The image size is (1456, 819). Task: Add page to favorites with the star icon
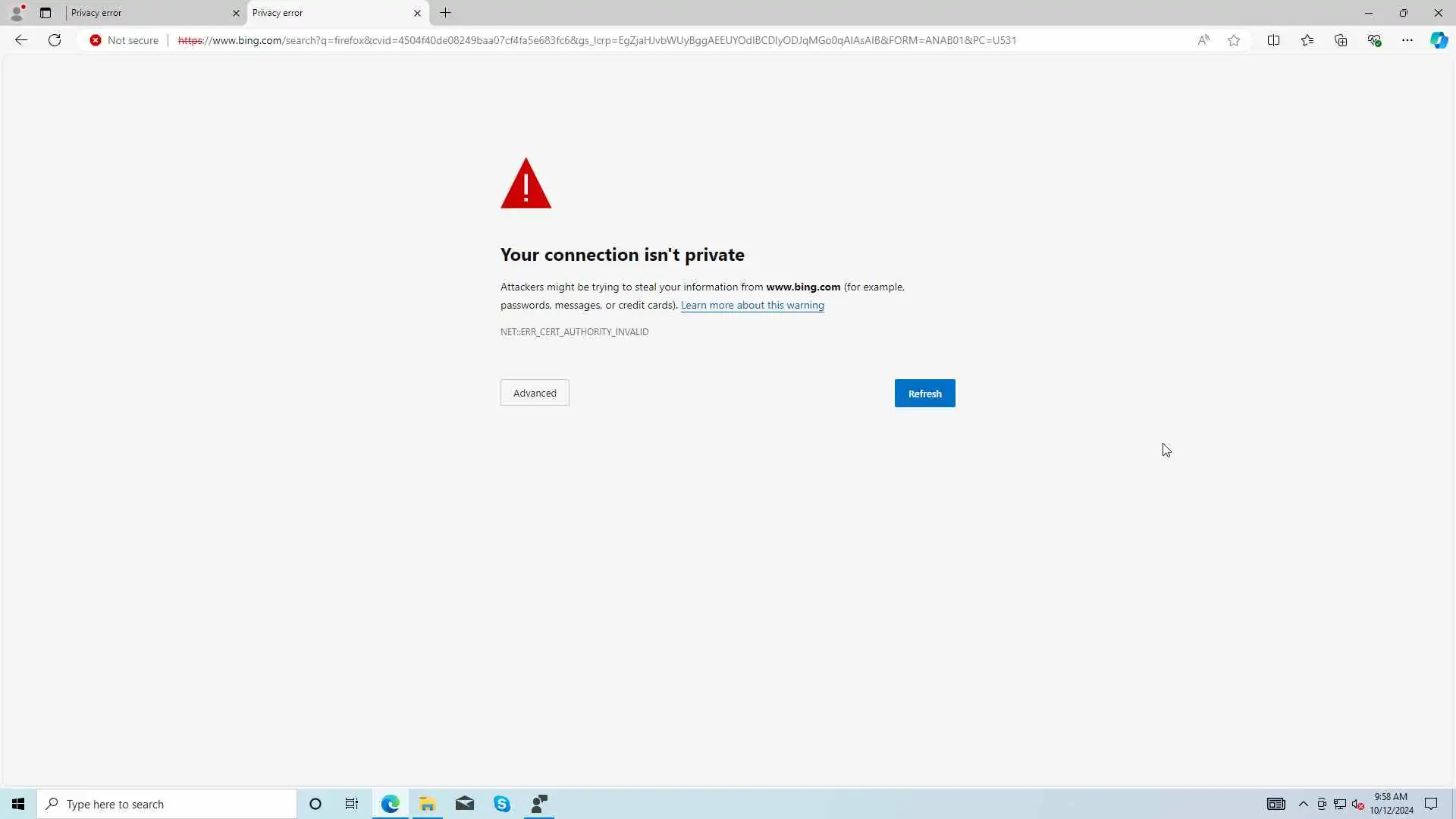(x=1234, y=40)
